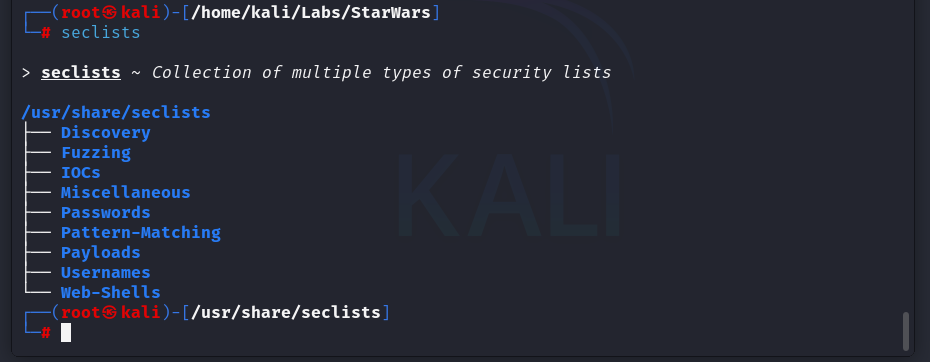Select the Fuzzing folder entry
The image size is (930, 362).
pyautogui.click(x=95, y=153)
